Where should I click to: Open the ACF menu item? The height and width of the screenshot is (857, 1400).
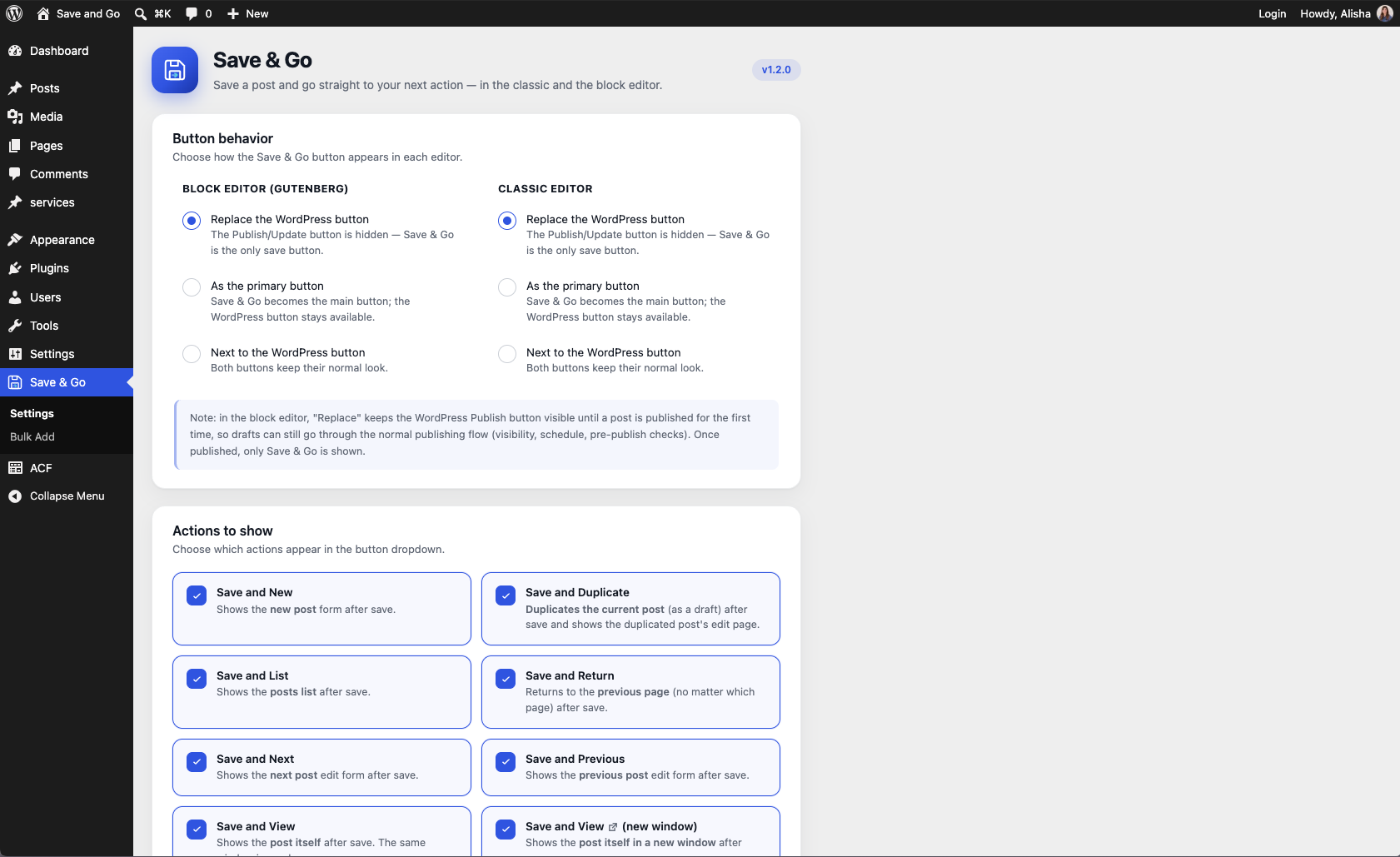(67, 468)
